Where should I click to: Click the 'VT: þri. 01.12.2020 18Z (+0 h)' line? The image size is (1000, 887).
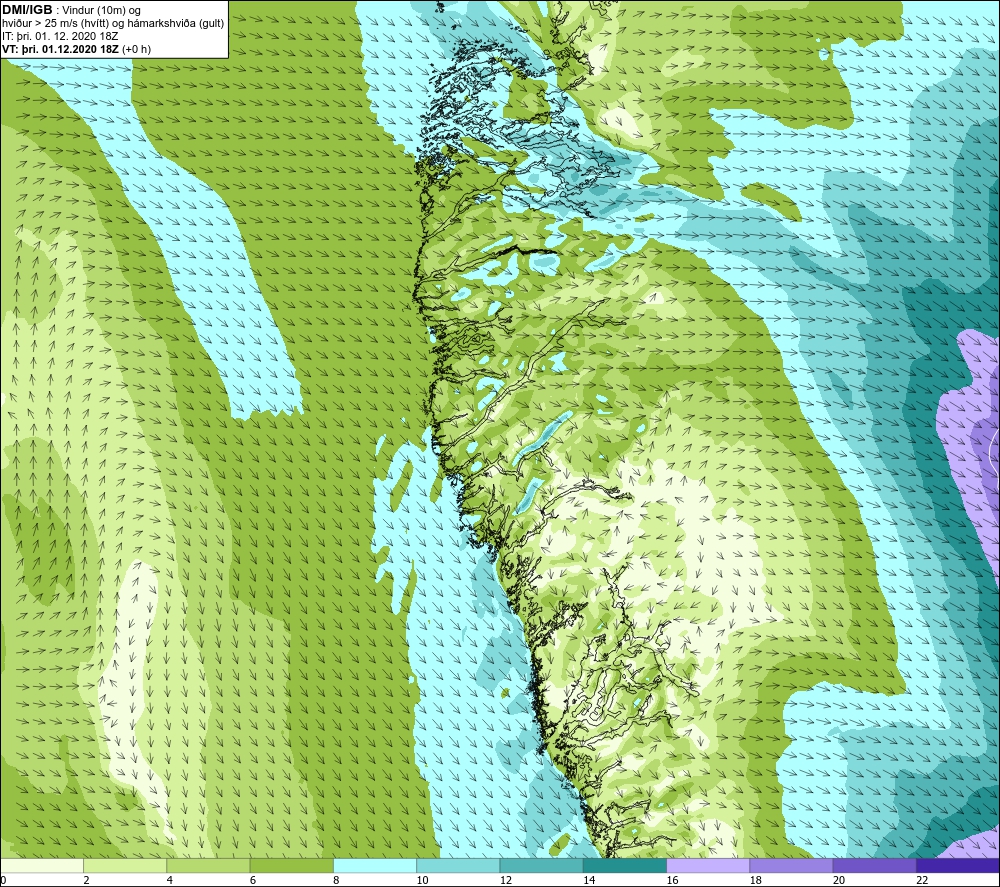77,49
